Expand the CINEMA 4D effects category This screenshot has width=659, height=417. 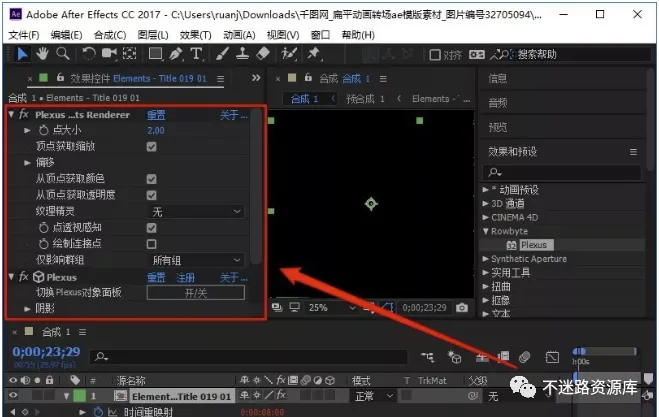(486, 217)
